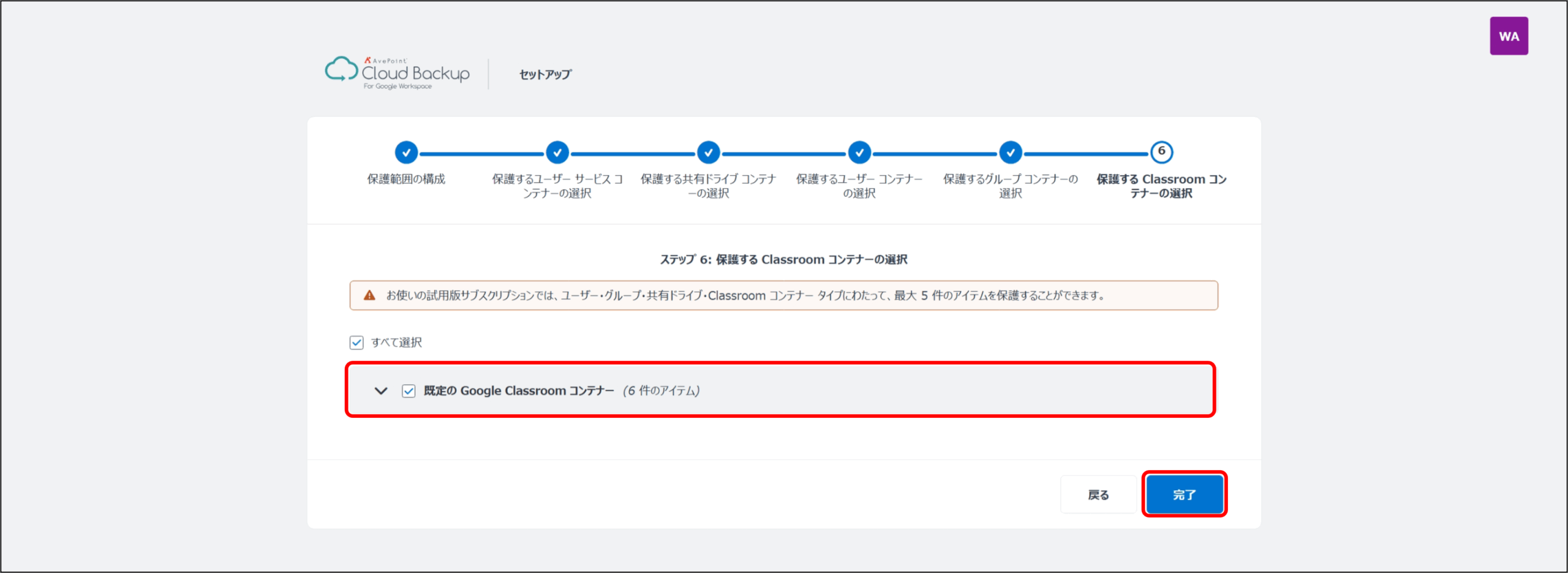The height and width of the screenshot is (573, 1568).
Task: Select 保護するユーザー サービス コンテナー step label
Action: (557, 186)
